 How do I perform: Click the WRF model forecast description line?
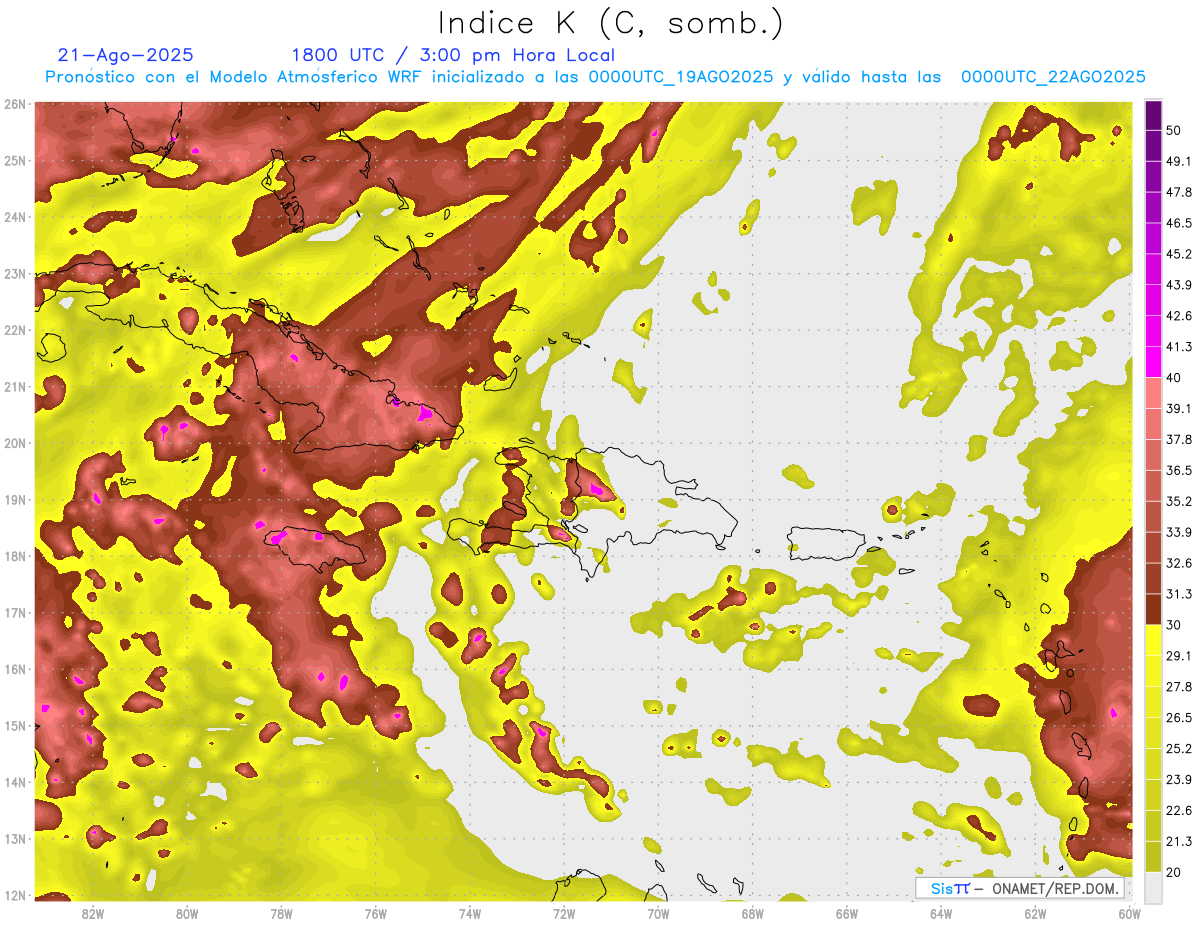595,77
